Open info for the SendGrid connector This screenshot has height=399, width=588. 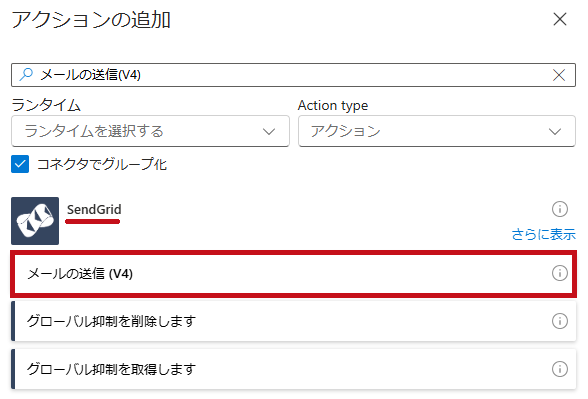pos(560,209)
